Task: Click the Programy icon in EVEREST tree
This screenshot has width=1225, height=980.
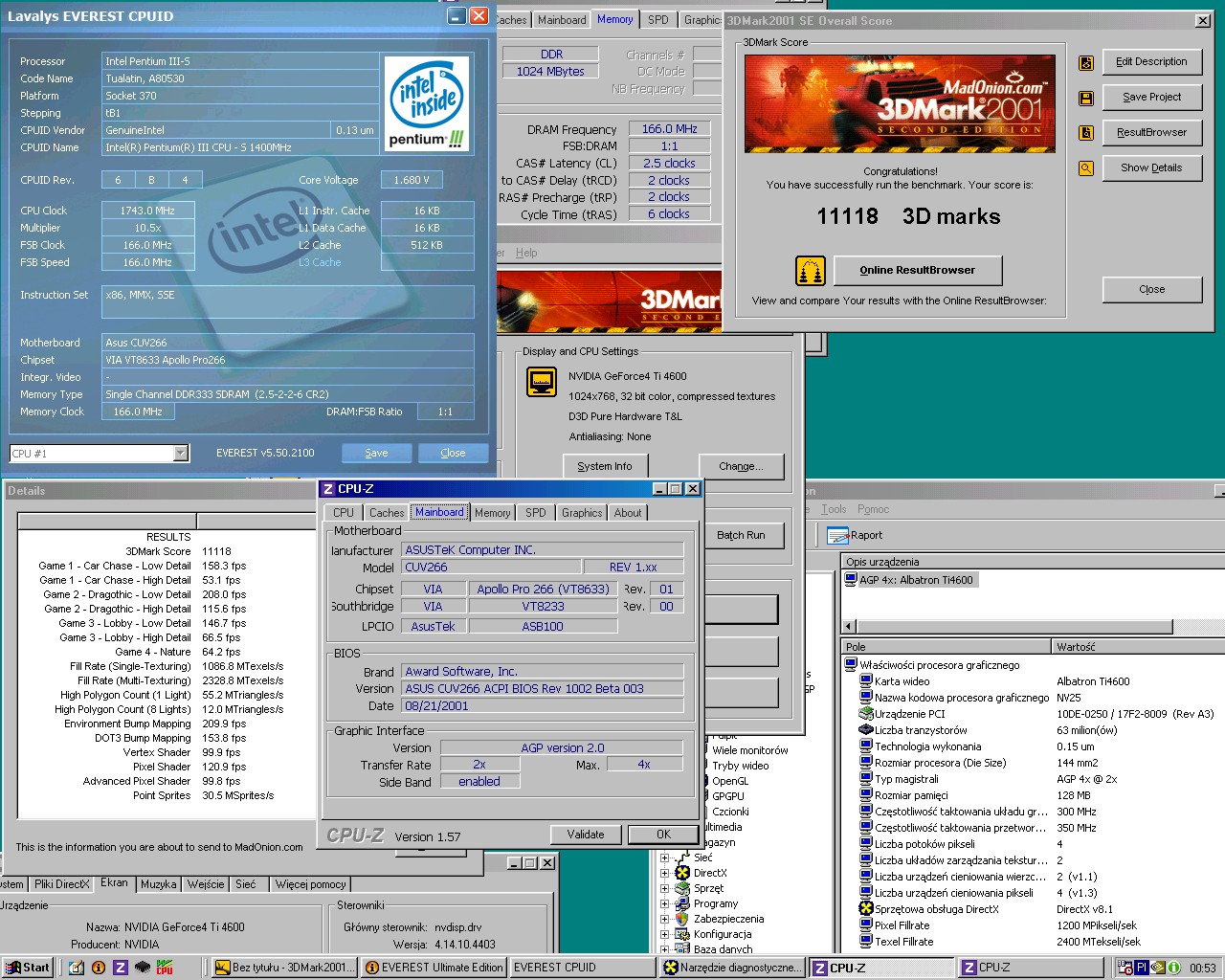Action: coord(682,903)
